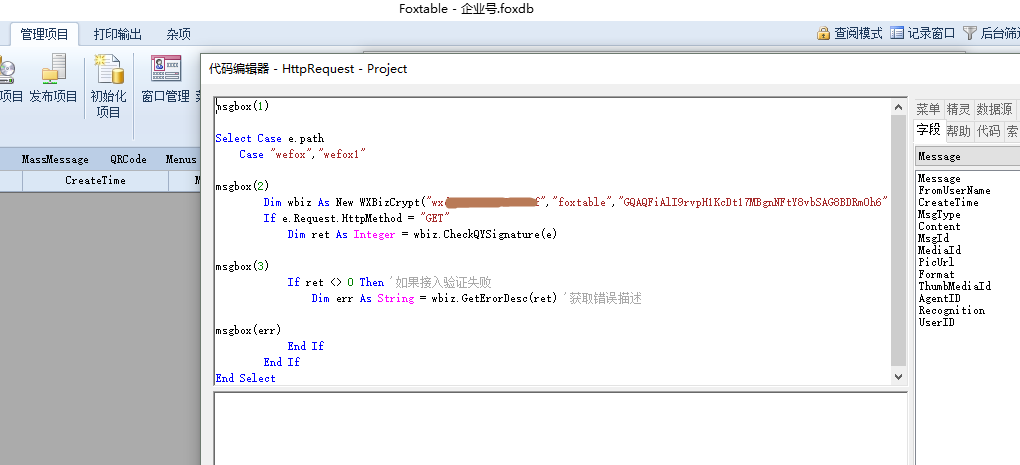Screen dimensions: 1020x465
Task: Open the QRCode table tab
Action: [x=128, y=159]
